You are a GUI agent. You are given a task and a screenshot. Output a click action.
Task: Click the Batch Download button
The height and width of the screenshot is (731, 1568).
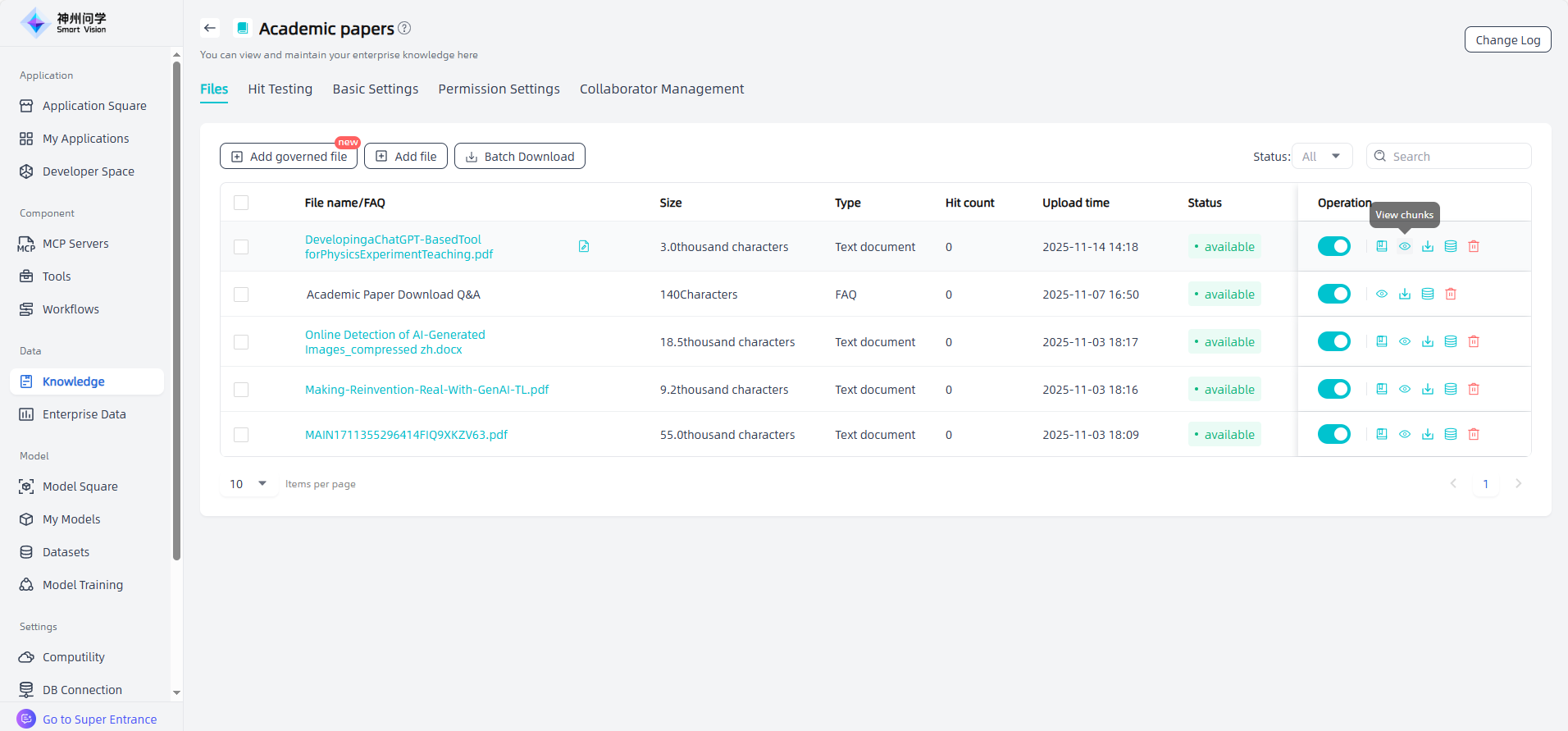(x=519, y=156)
